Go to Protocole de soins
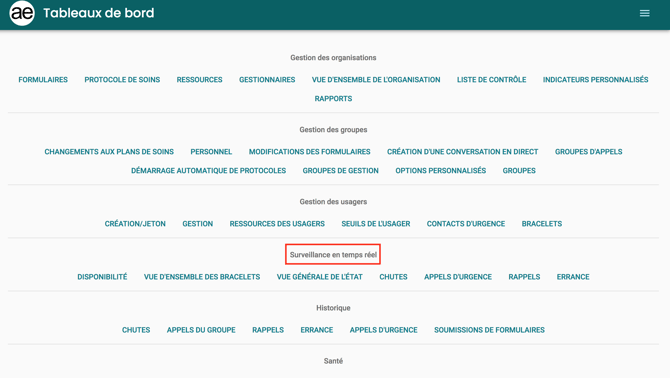This screenshot has width=670, height=378. point(122,80)
